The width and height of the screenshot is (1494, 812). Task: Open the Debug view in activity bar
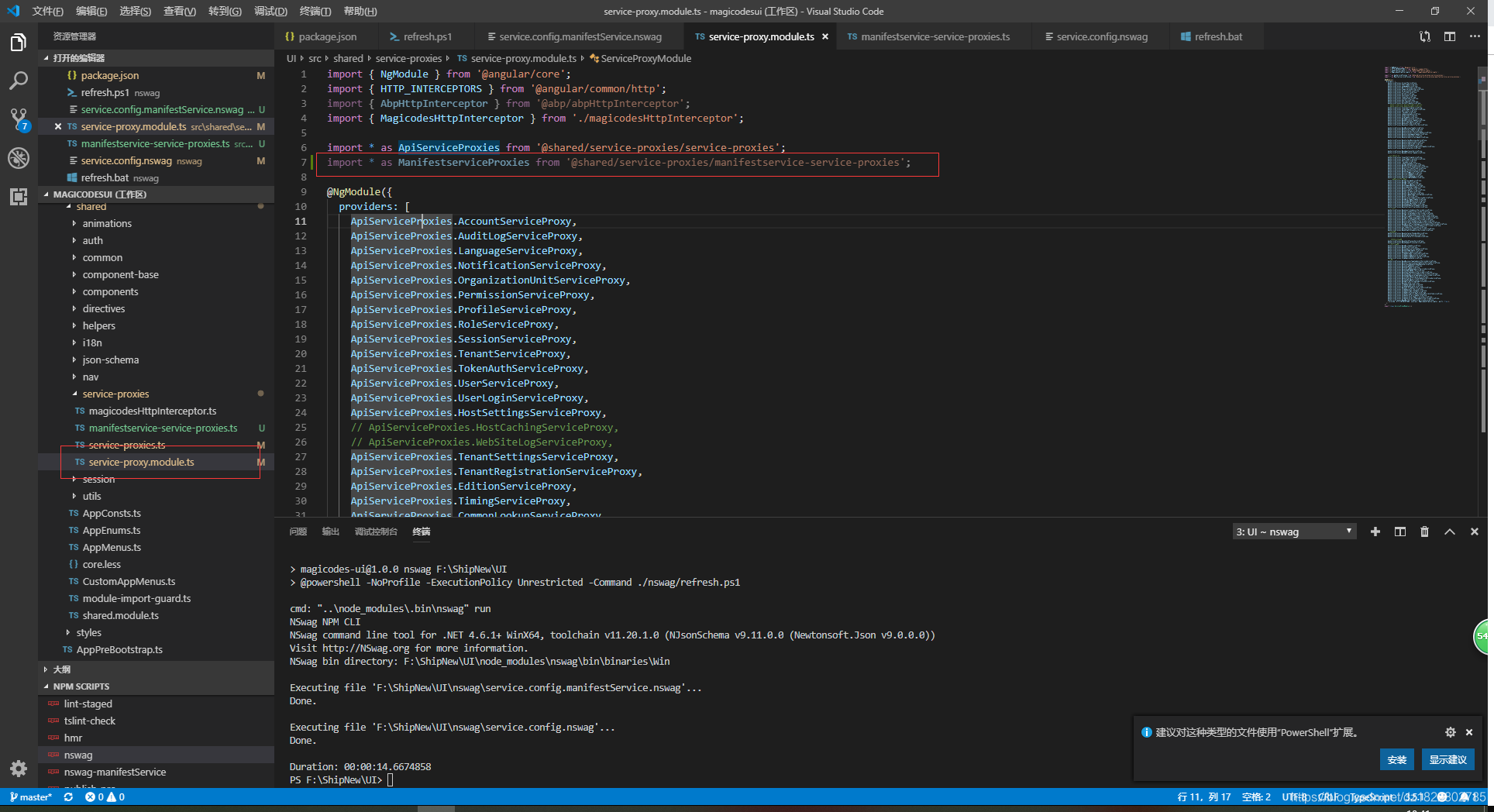click(x=19, y=158)
